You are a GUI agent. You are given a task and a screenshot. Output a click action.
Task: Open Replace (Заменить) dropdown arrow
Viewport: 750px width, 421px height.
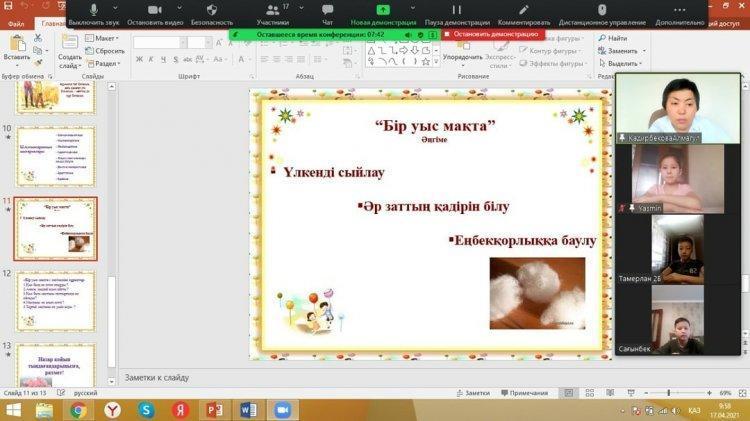(x=644, y=51)
